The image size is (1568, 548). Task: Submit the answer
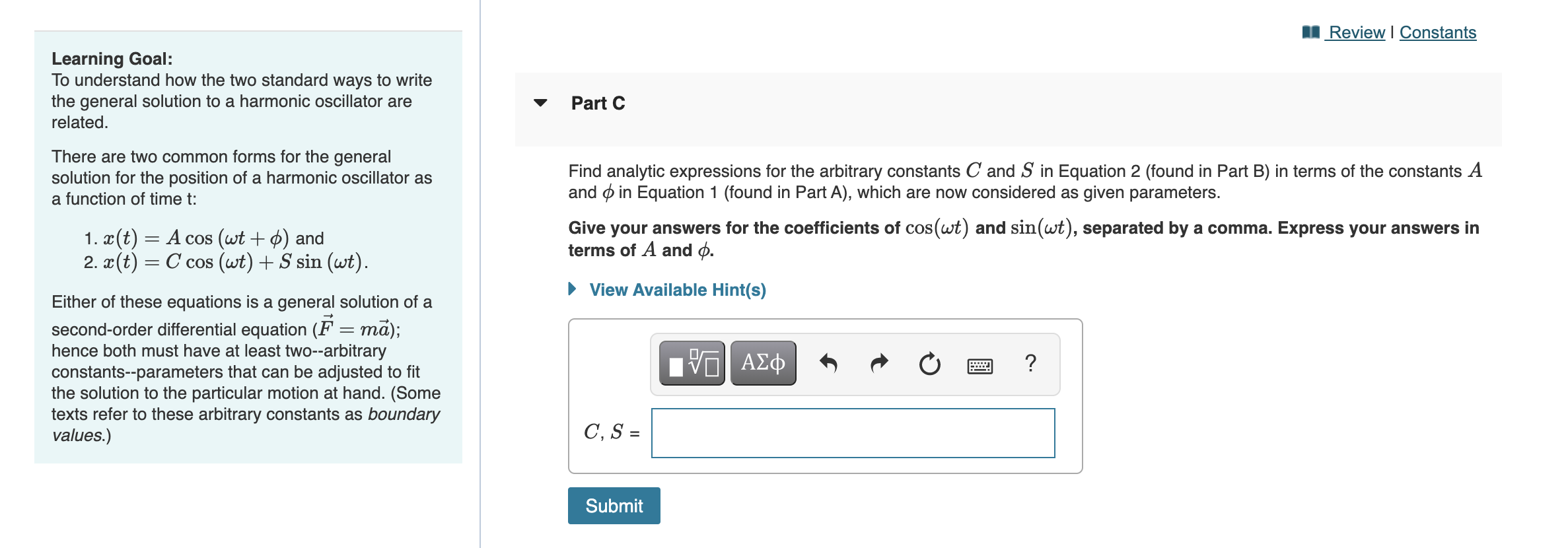614,506
